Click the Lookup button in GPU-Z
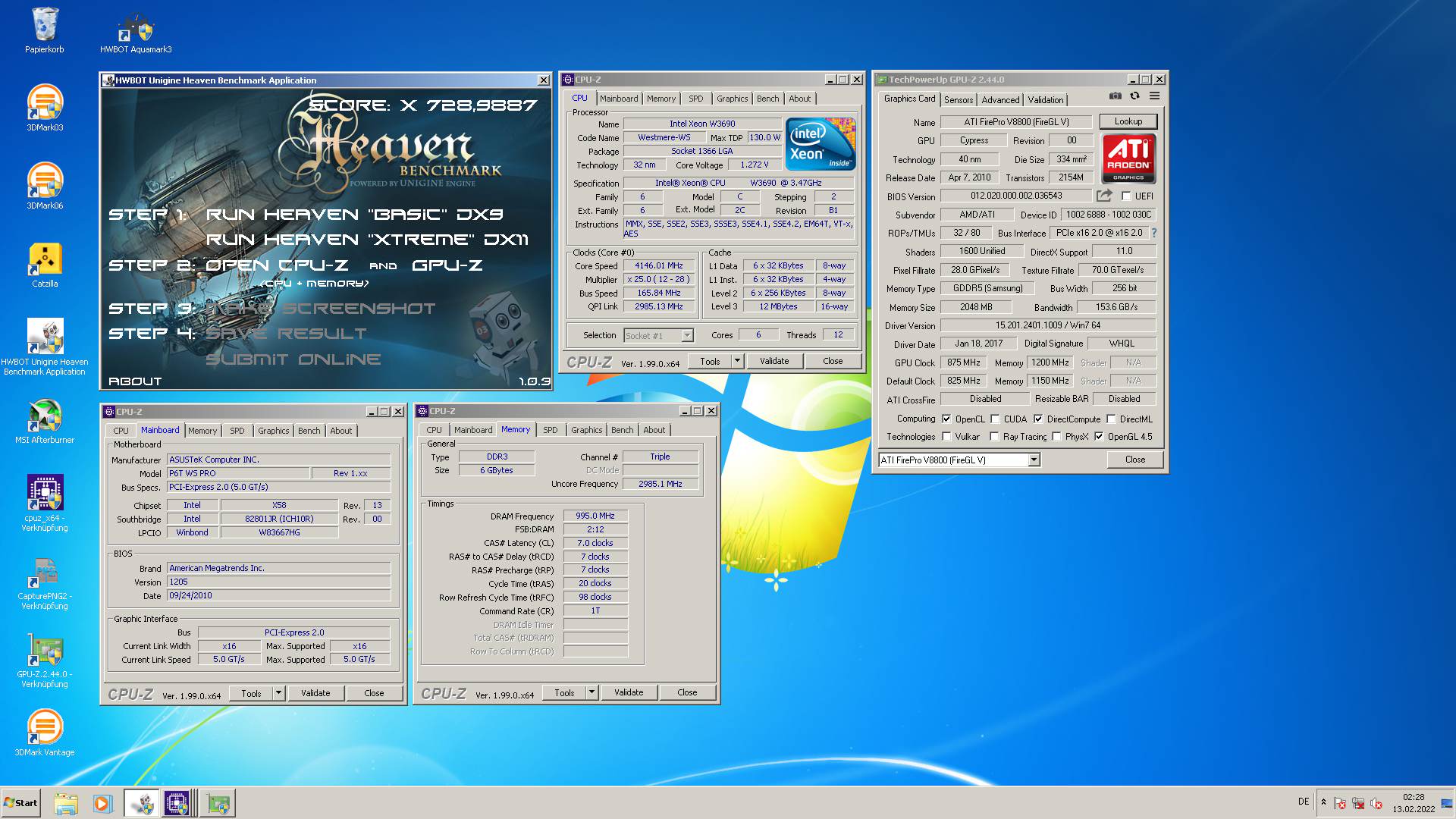This screenshot has width=1456, height=819. coord(1128,121)
